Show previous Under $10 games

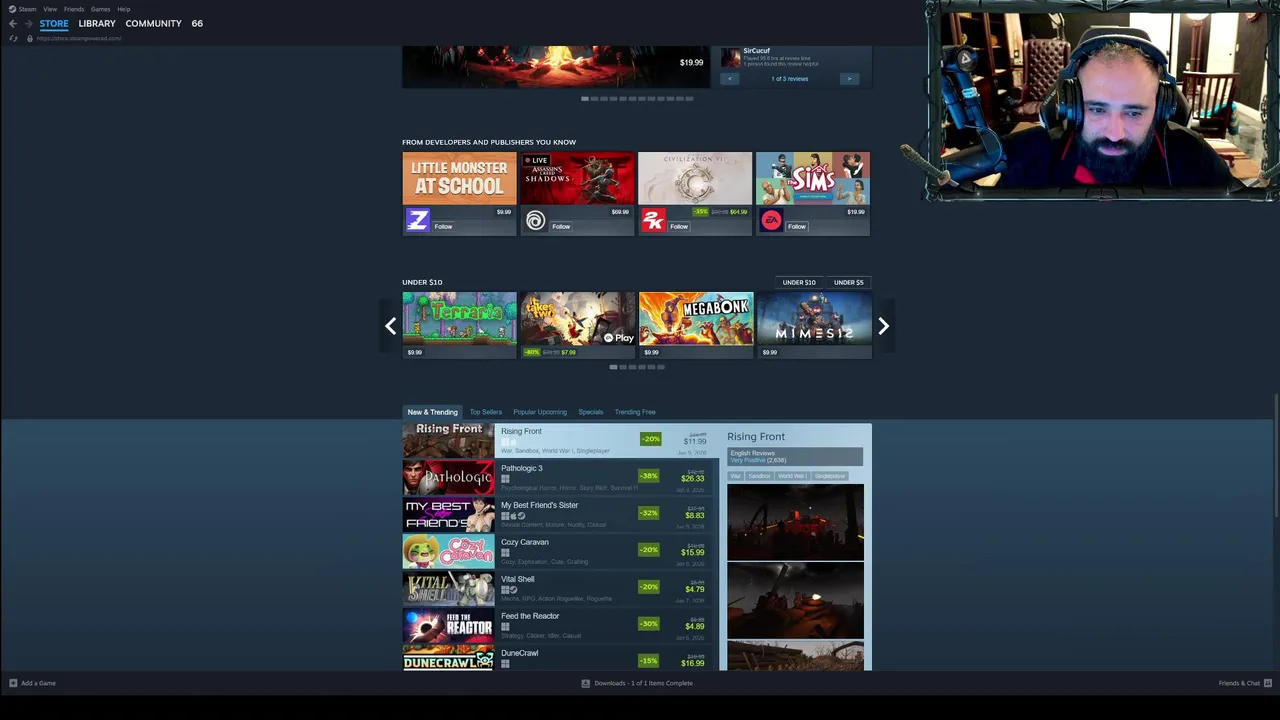tap(391, 326)
